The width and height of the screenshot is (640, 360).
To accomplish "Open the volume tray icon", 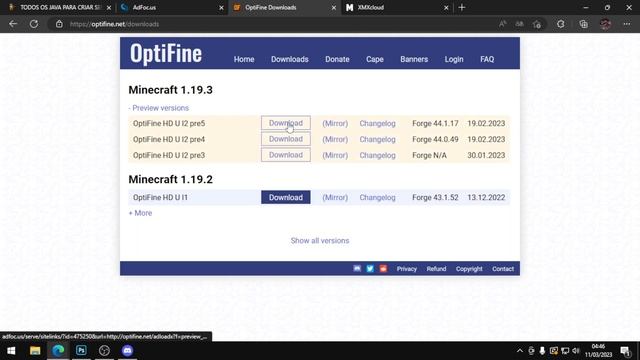I will pos(576,351).
